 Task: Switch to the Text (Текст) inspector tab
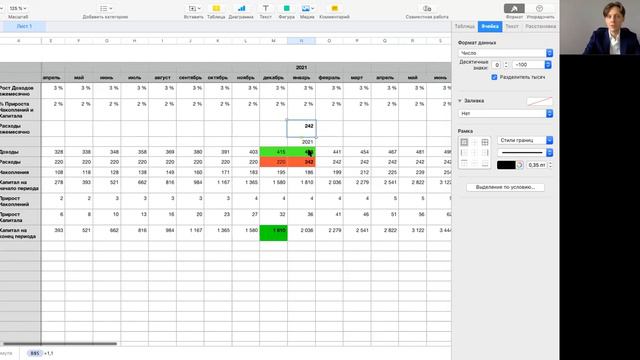511,26
